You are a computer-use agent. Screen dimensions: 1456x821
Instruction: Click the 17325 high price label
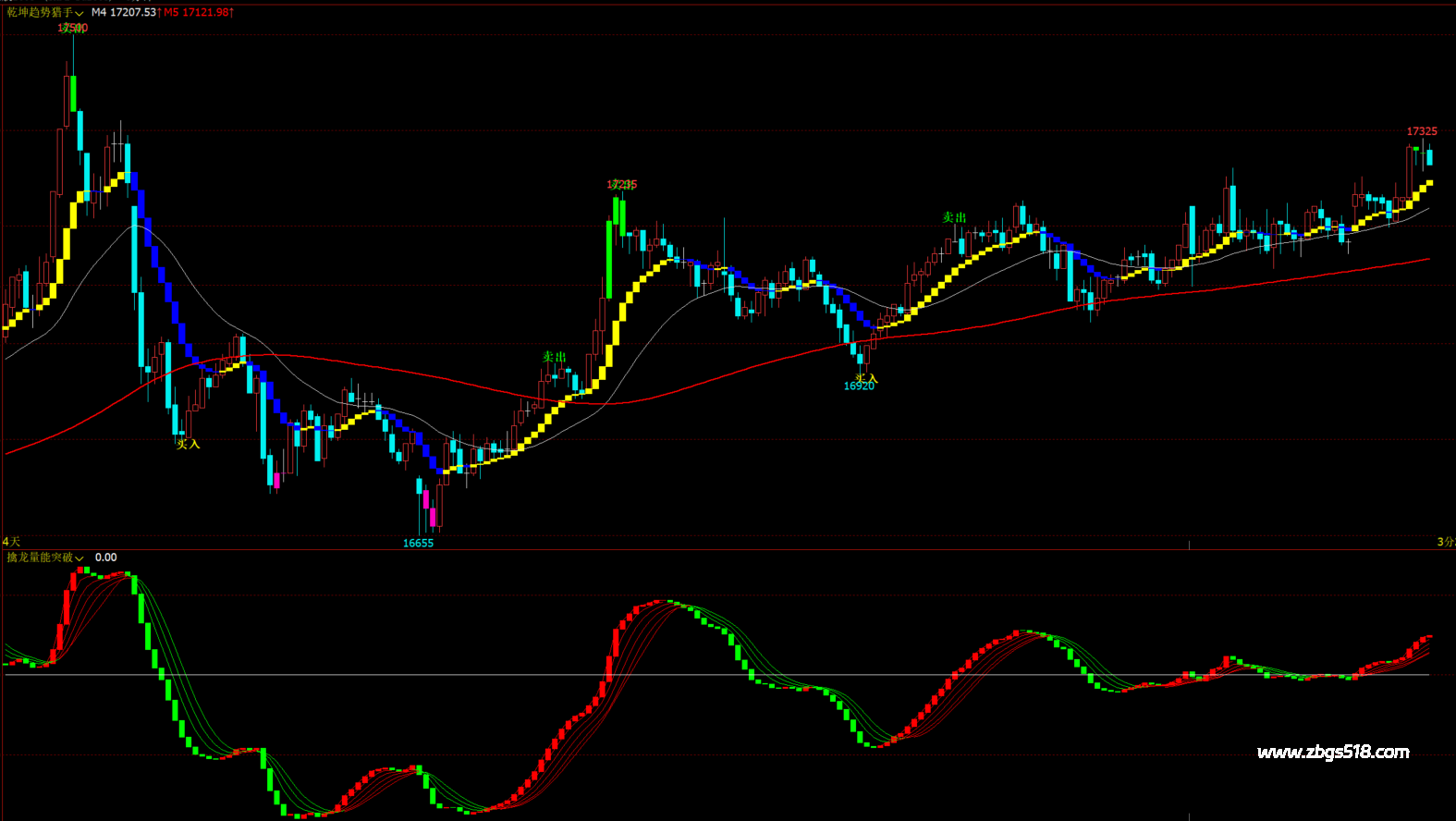coord(1422,131)
